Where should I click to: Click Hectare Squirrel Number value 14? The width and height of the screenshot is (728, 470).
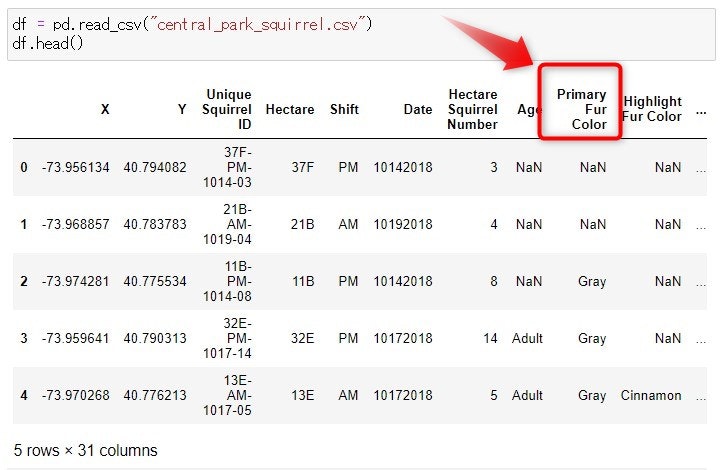pos(490,338)
